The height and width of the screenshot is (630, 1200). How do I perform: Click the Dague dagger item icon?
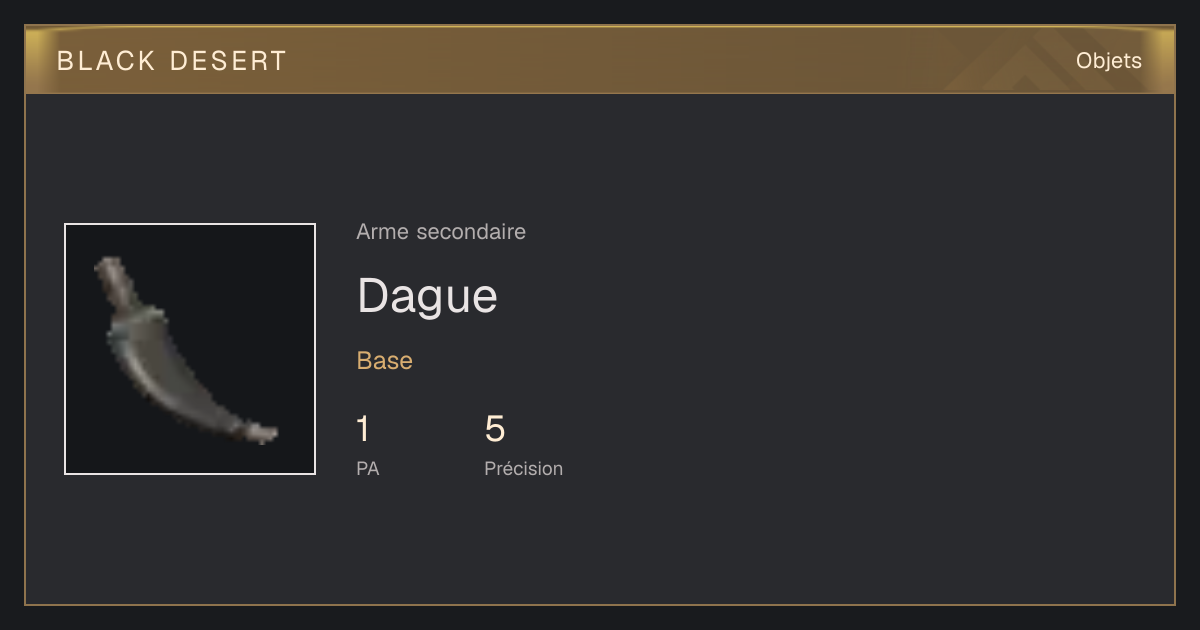point(190,349)
